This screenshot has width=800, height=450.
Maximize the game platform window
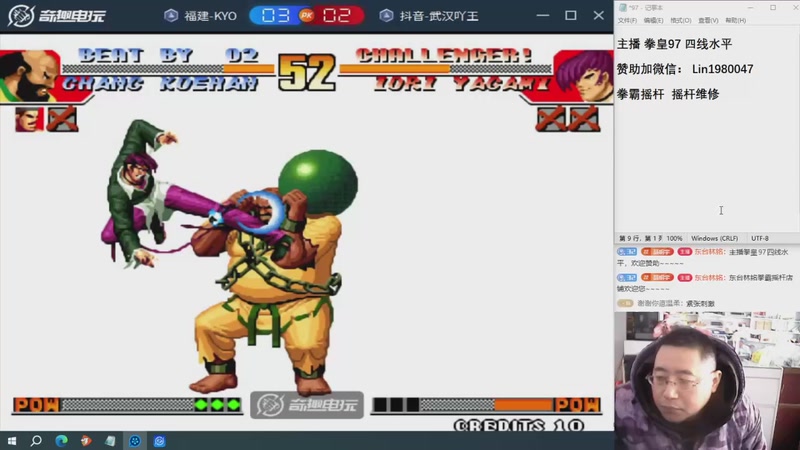click(571, 16)
